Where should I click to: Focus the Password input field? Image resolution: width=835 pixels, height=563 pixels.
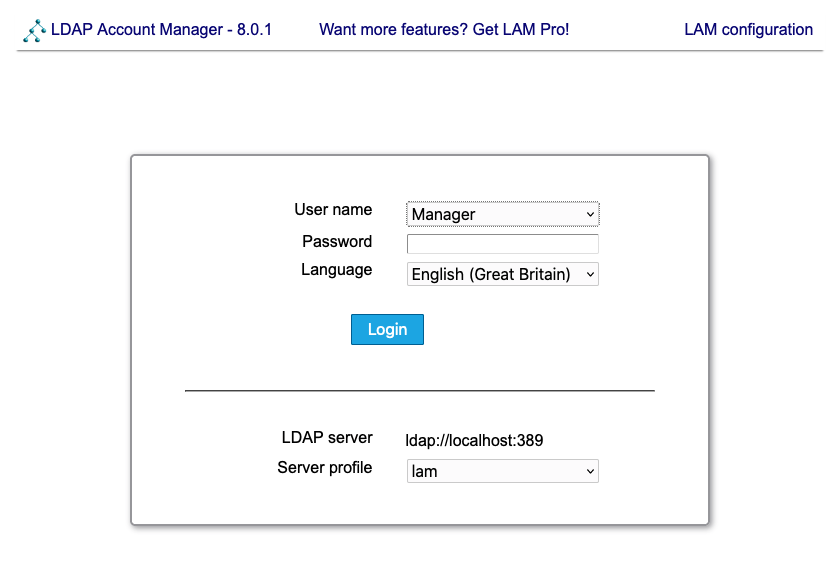click(x=502, y=244)
